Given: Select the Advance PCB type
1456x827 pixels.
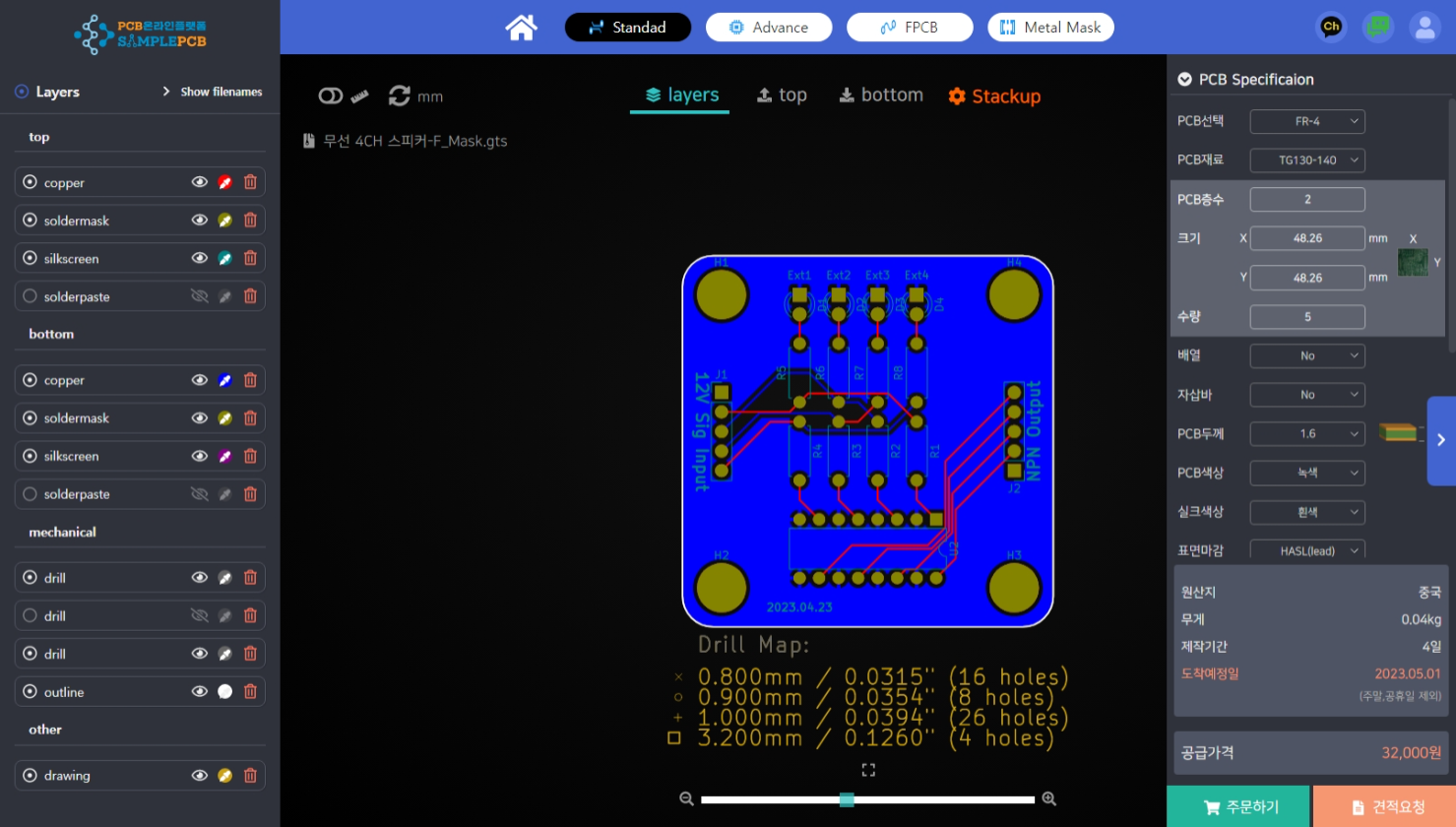Looking at the screenshot, I should pos(769,28).
